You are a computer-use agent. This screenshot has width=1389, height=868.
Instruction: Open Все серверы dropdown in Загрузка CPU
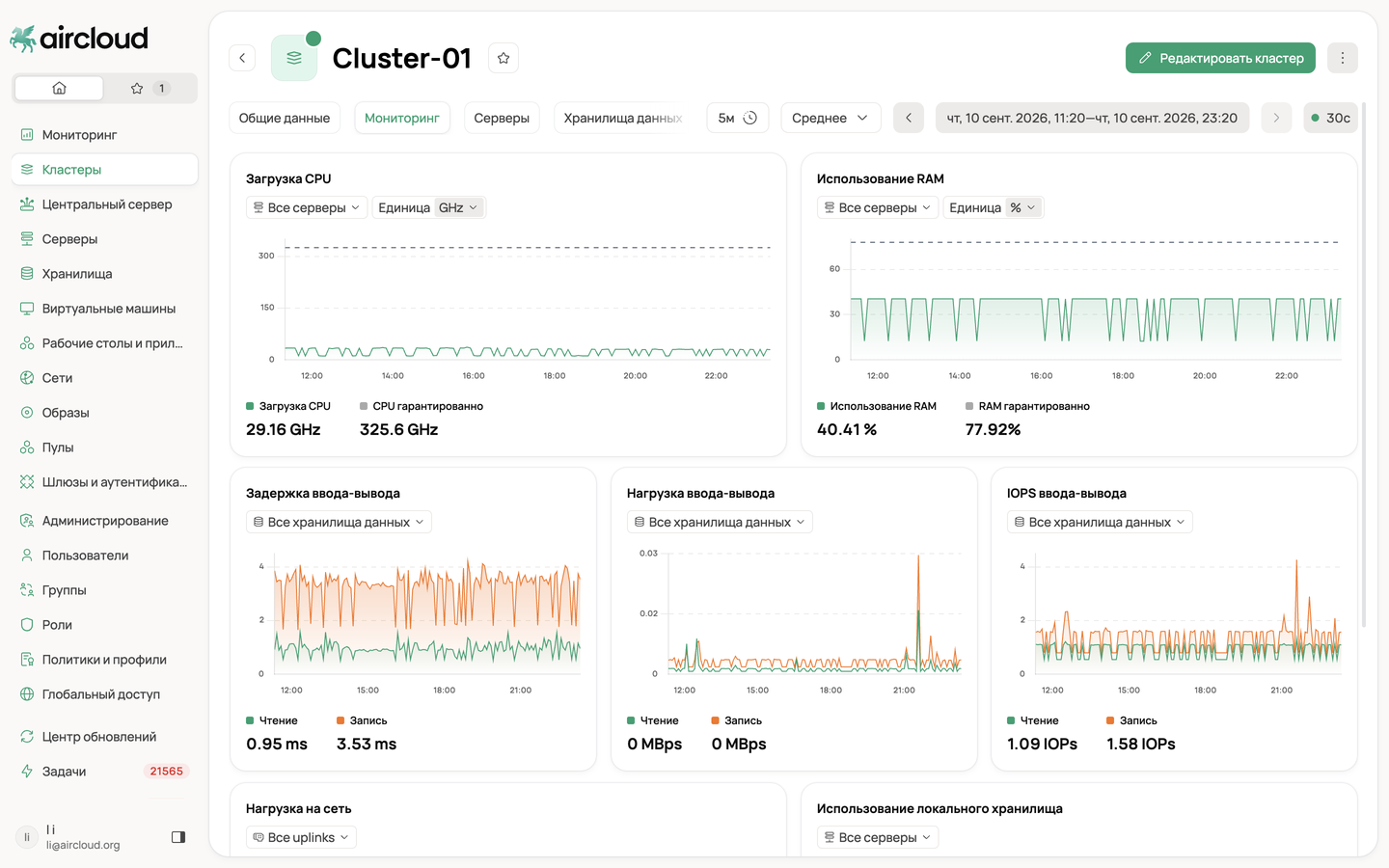307,207
